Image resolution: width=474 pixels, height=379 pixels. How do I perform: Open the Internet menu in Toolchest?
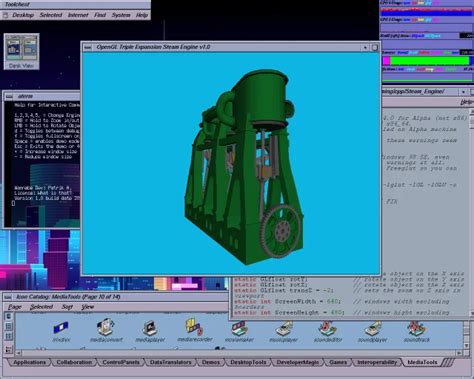pyautogui.click(x=78, y=15)
